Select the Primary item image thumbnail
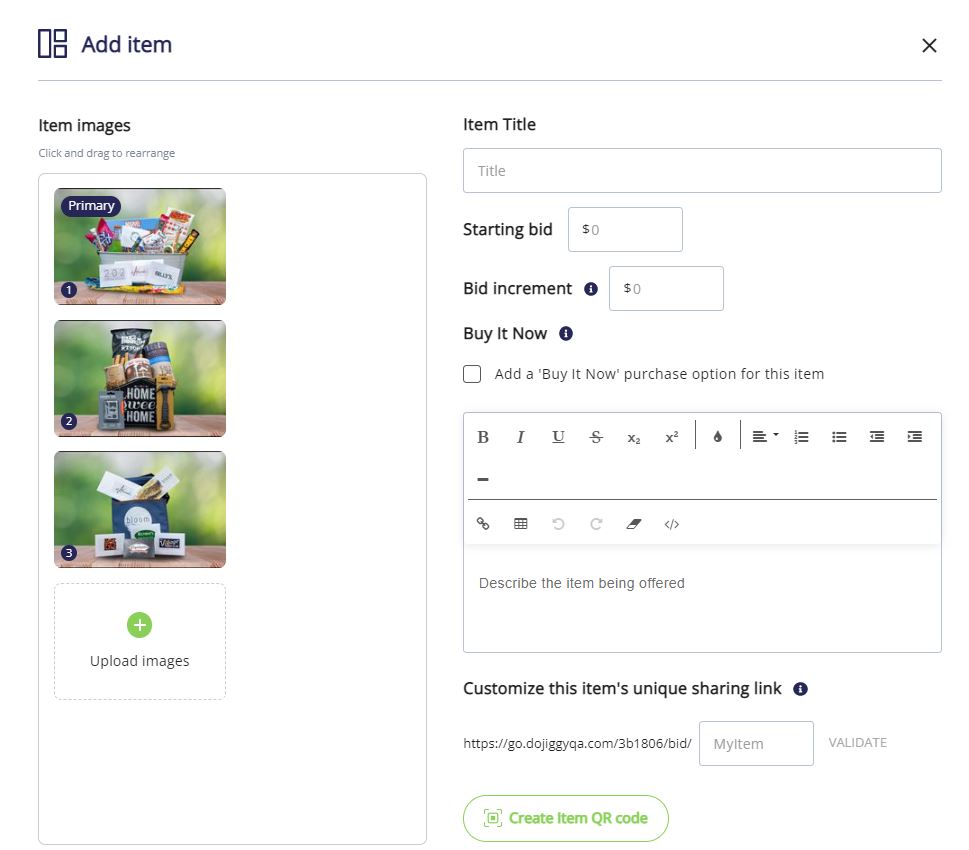 [x=140, y=246]
